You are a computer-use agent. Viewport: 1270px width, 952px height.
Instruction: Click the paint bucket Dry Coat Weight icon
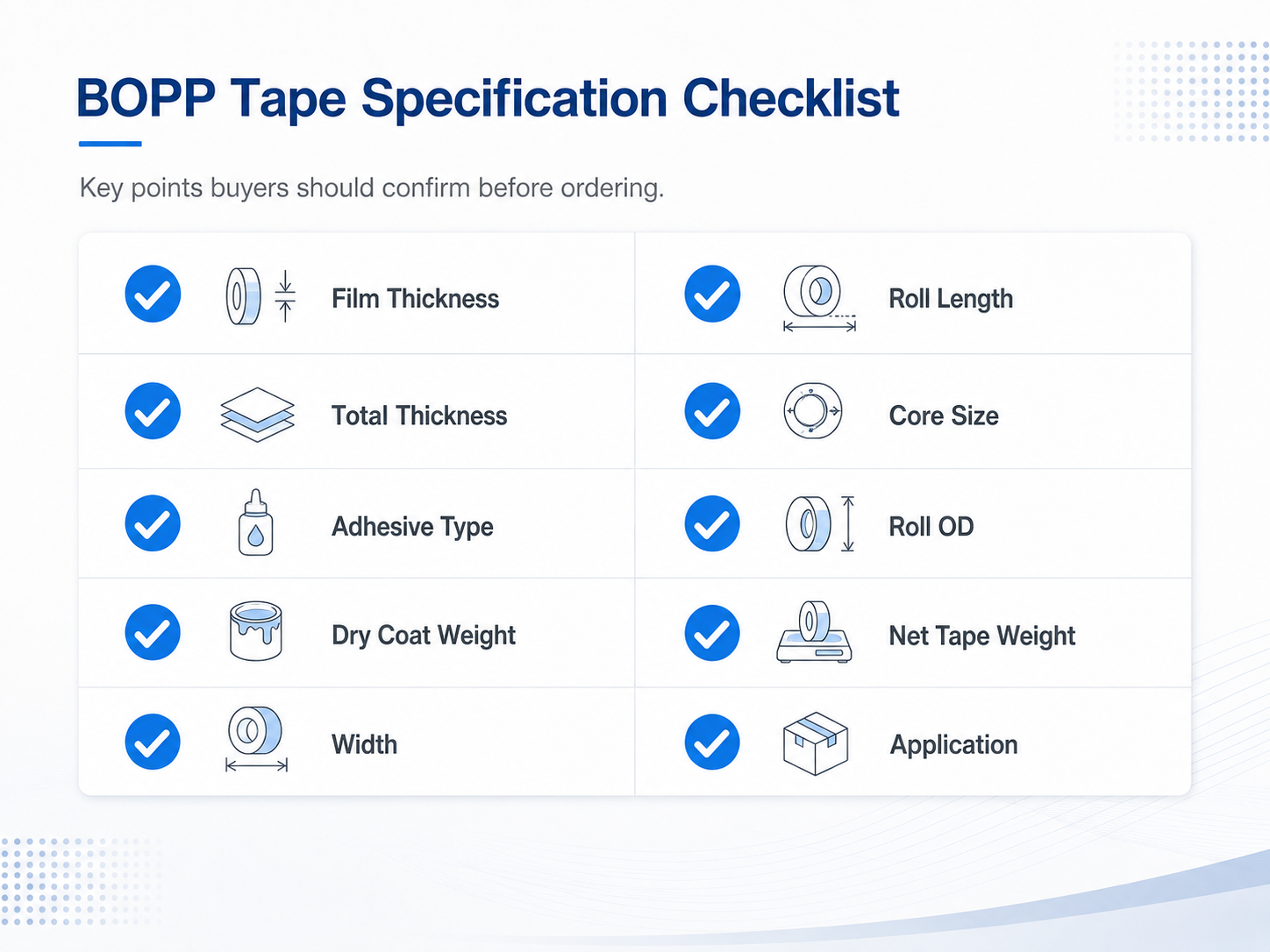[255, 630]
